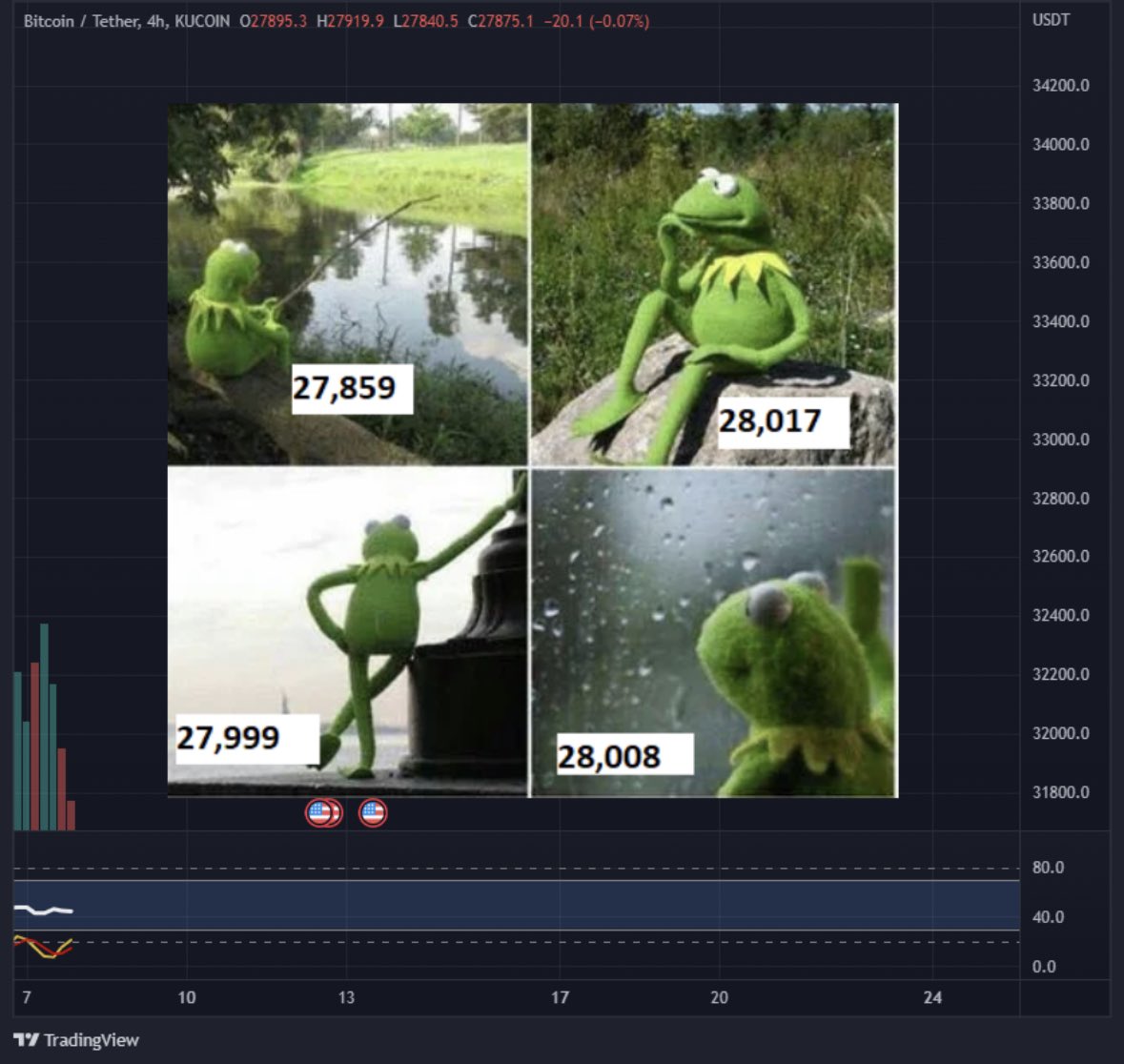The height and width of the screenshot is (1064, 1124).
Task: Click the 33200.0 price axis label
Action: pyautogui.click(x=1061, y=380)
